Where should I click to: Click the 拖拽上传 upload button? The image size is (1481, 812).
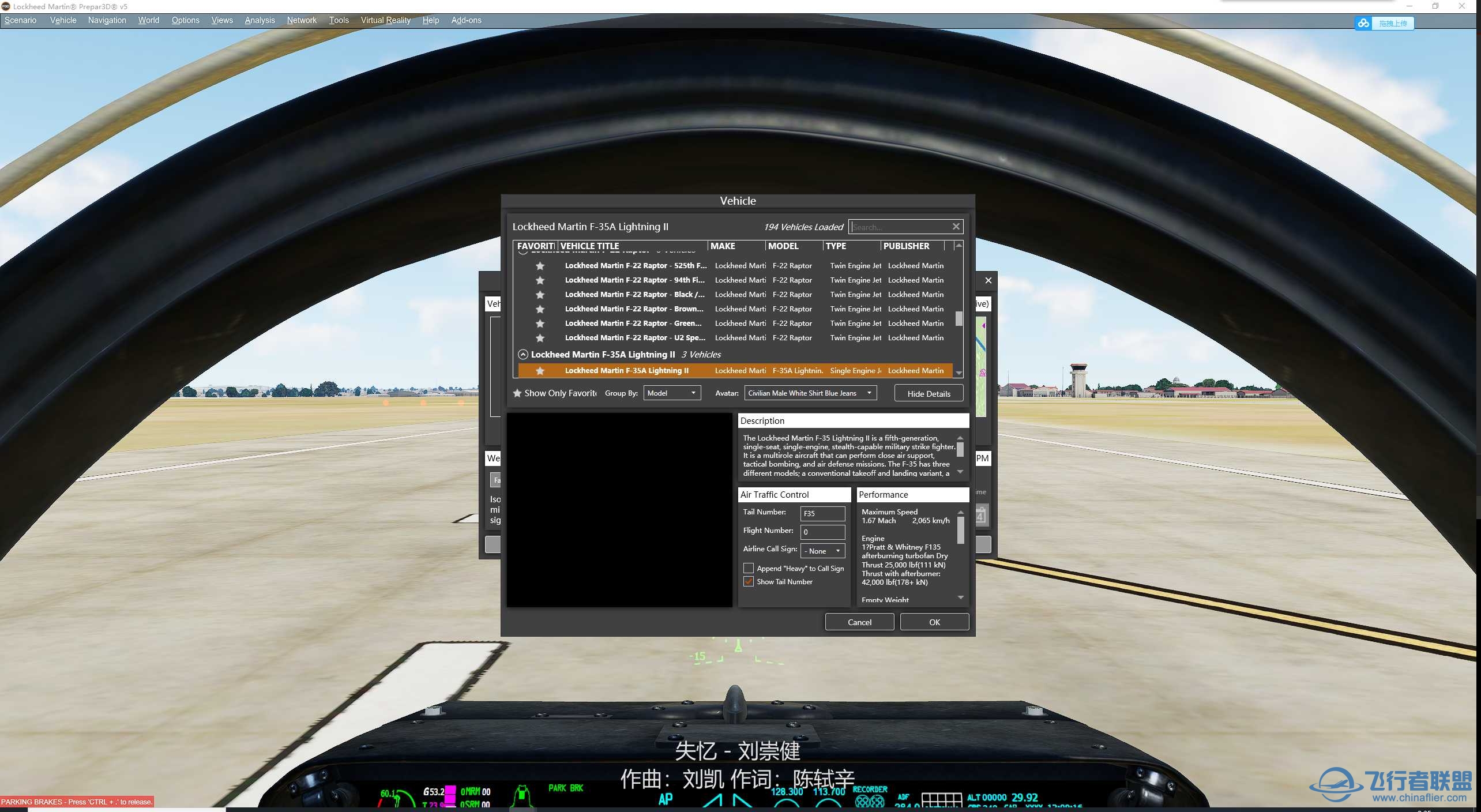[1393, 23]
